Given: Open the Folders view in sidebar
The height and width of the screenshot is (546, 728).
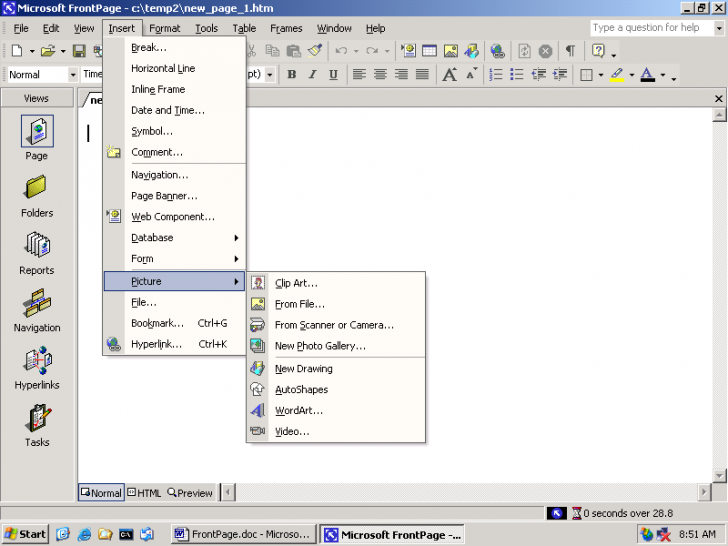Looking at the screenshot, I should coord(37,195).
